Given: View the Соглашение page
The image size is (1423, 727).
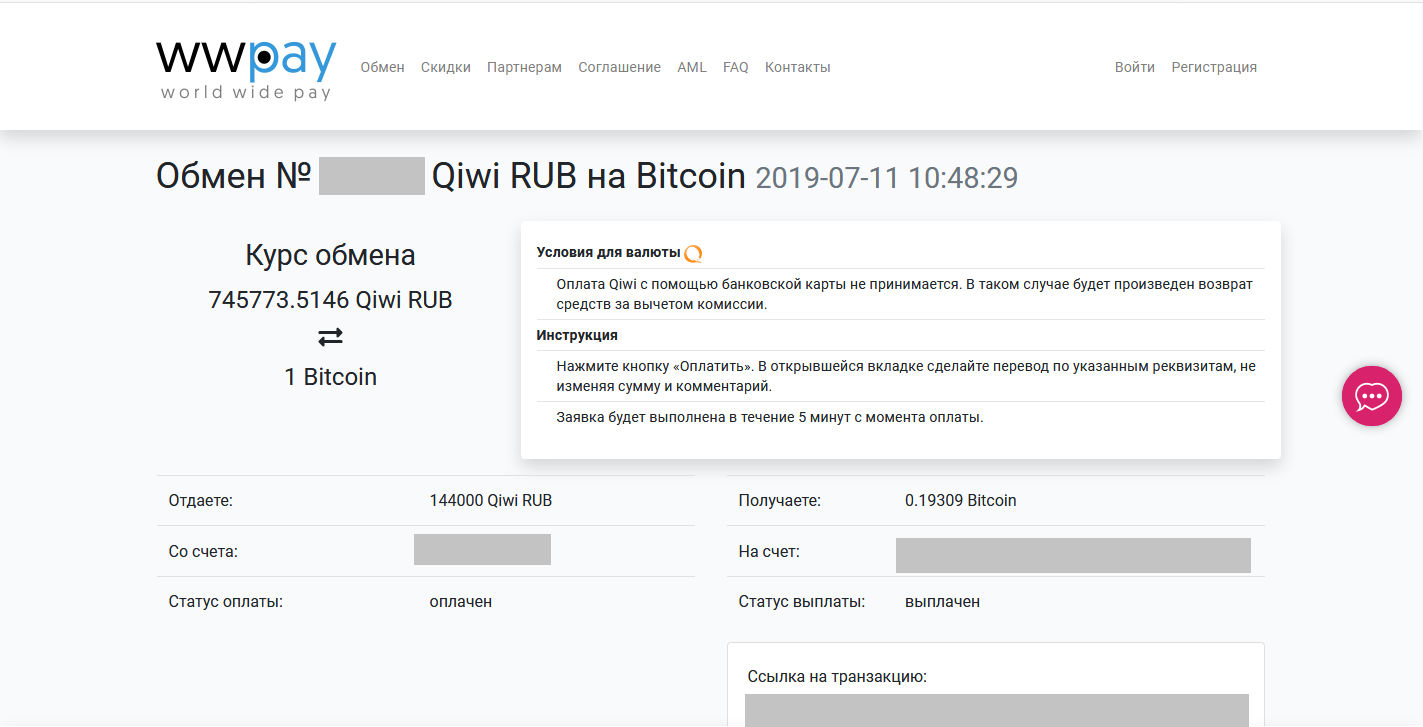Looking at the screenshot, I should pyautogui.click(x=619, y=67).
